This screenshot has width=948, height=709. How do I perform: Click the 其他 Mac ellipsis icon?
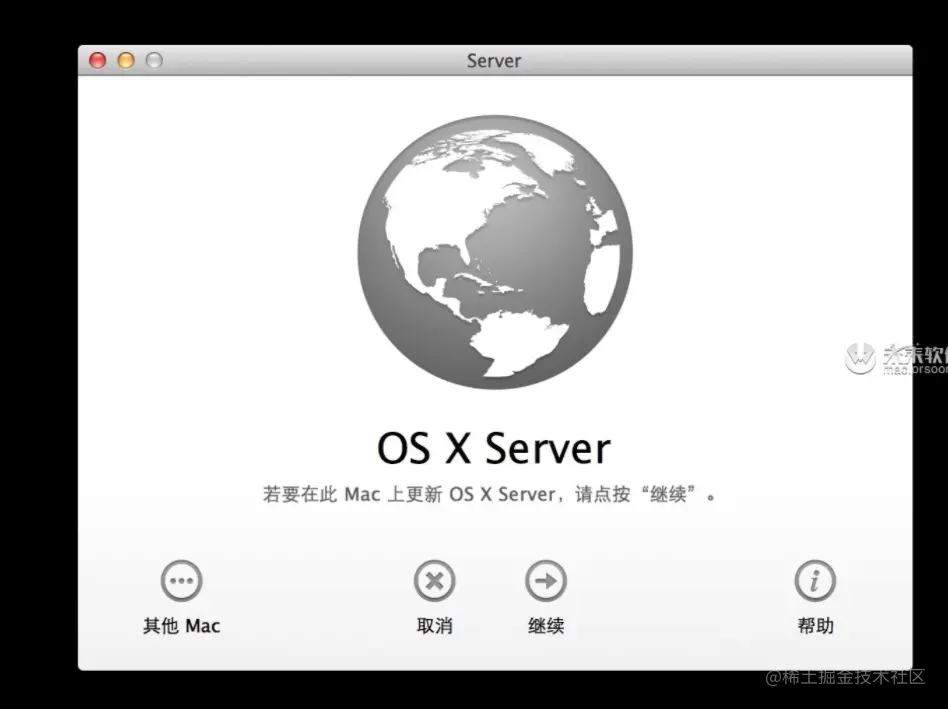pos(181,581)
